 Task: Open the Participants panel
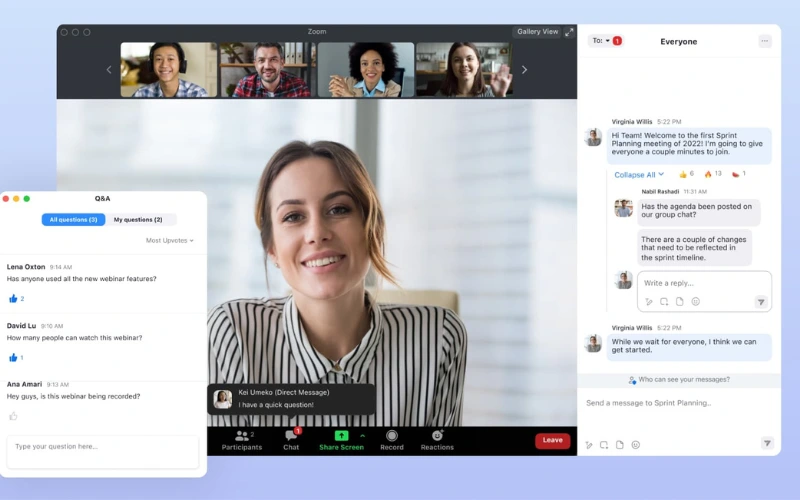tap(242, 438)
